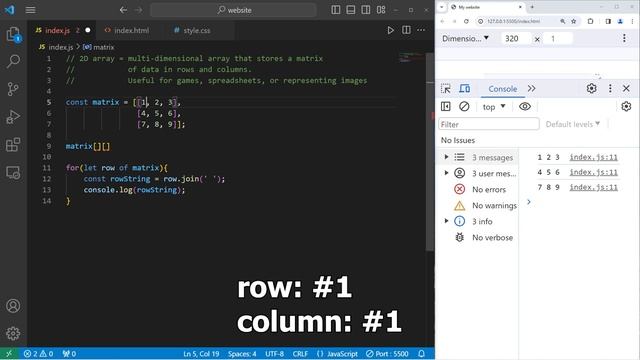Open editor More Actions ellipsis

point(421,30)
